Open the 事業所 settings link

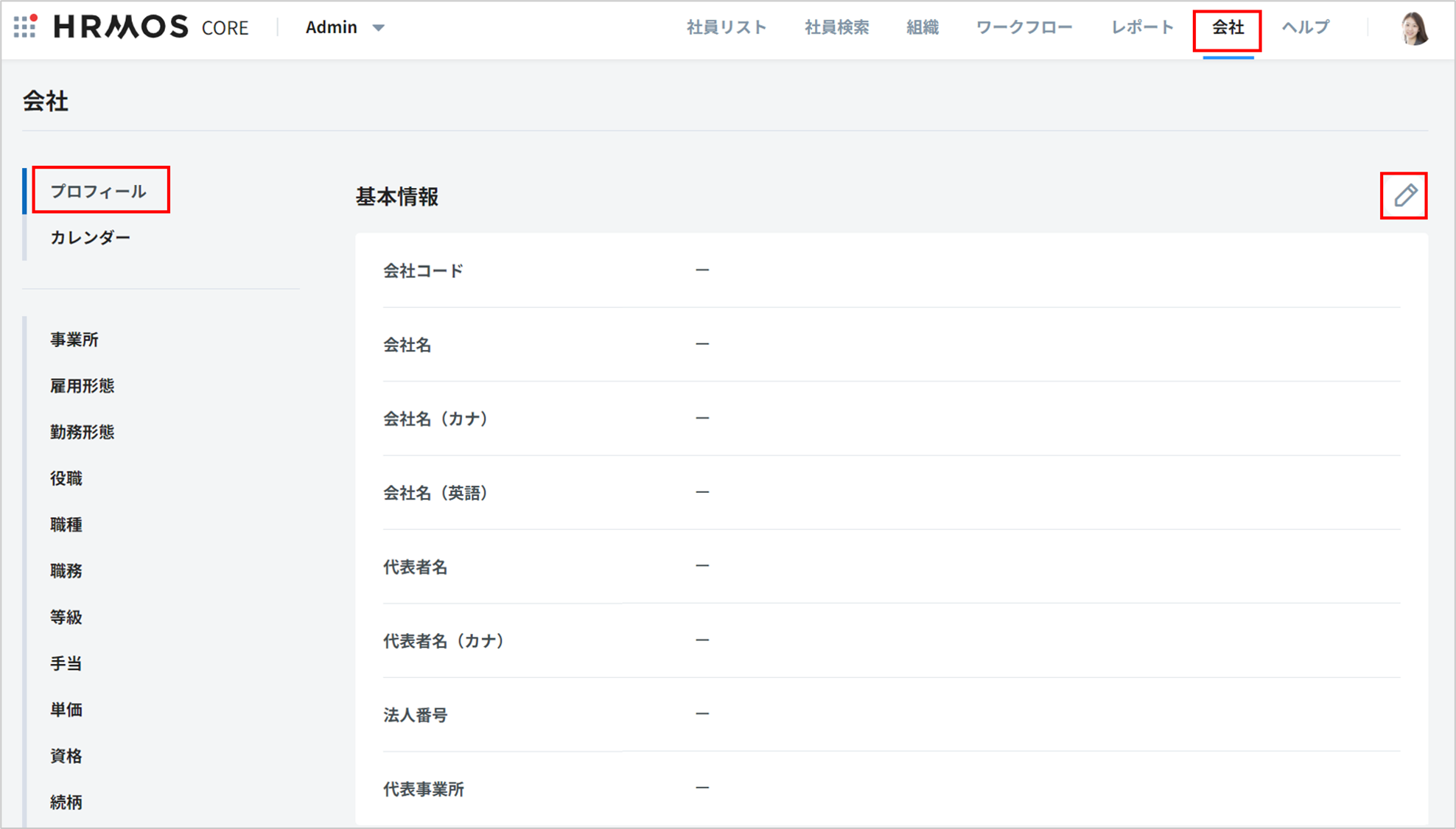[x=74, y=340]
